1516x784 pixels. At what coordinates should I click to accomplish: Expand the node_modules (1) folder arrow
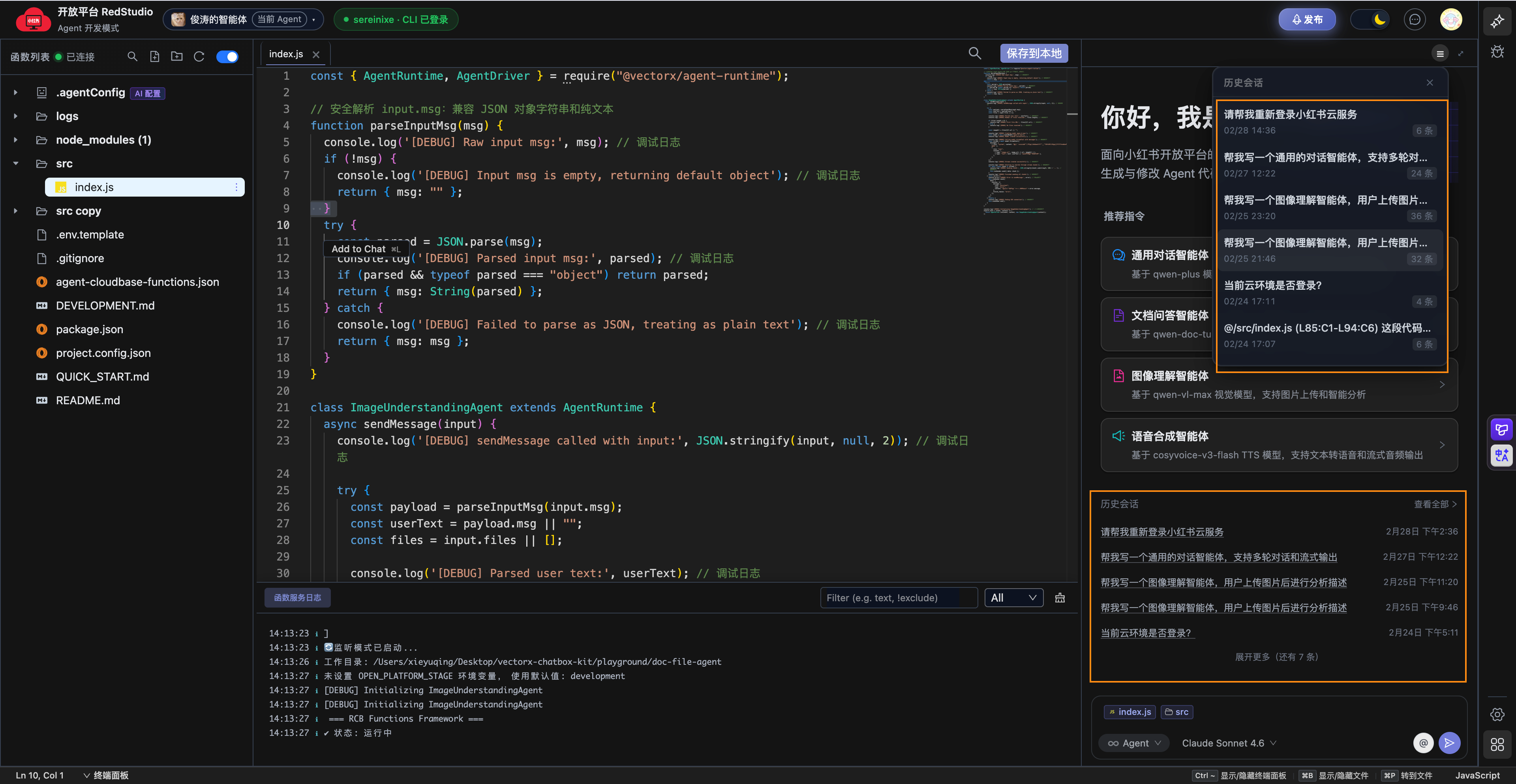coord(16,139)
